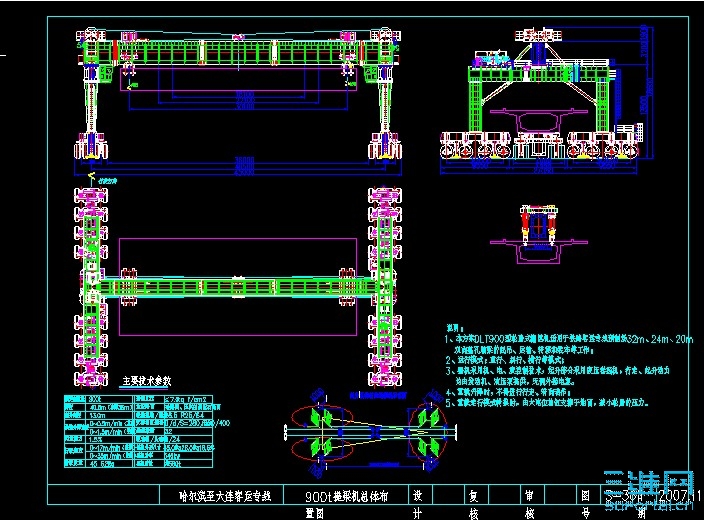Select the plan view main girder
Viewport: 704px width, 521px height.
point(238,287)
